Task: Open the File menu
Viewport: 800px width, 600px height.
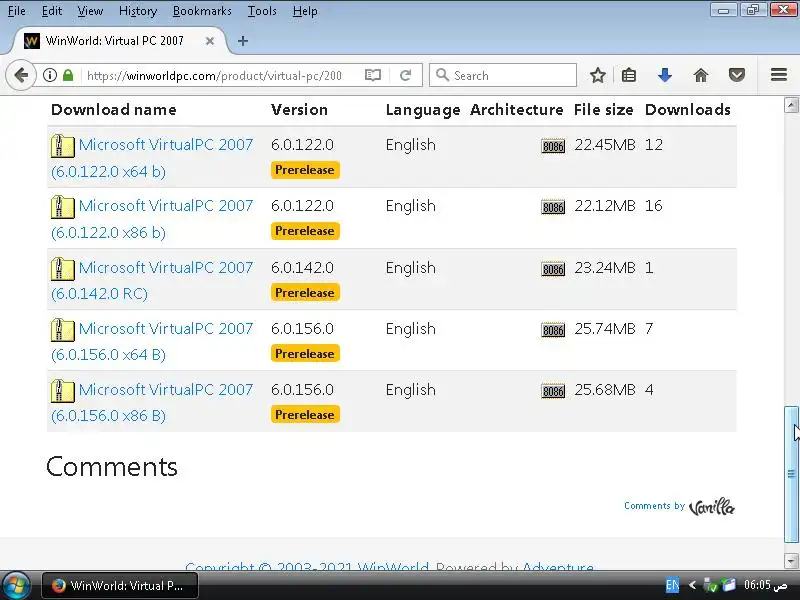Action: click(17, 11)
